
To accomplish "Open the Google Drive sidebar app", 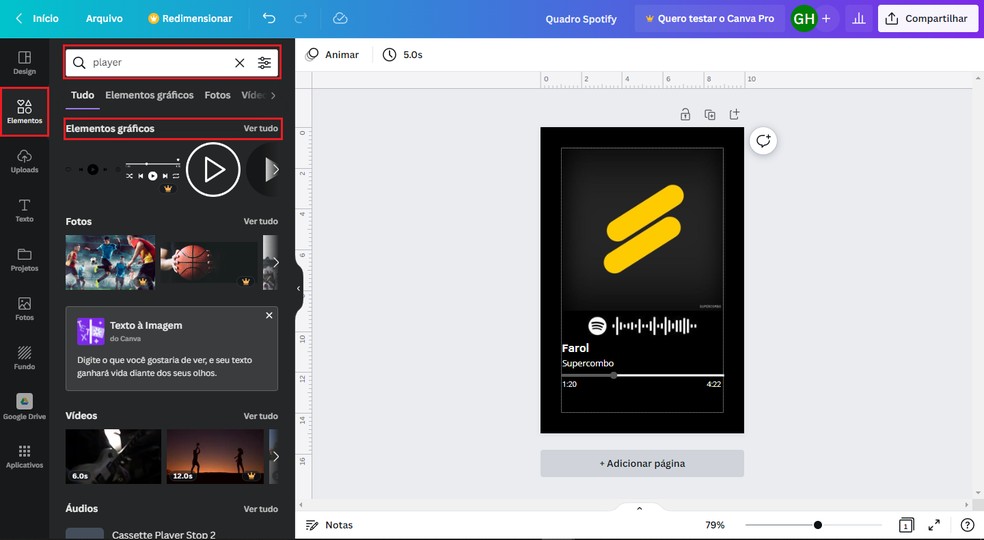I will [24, 407].
